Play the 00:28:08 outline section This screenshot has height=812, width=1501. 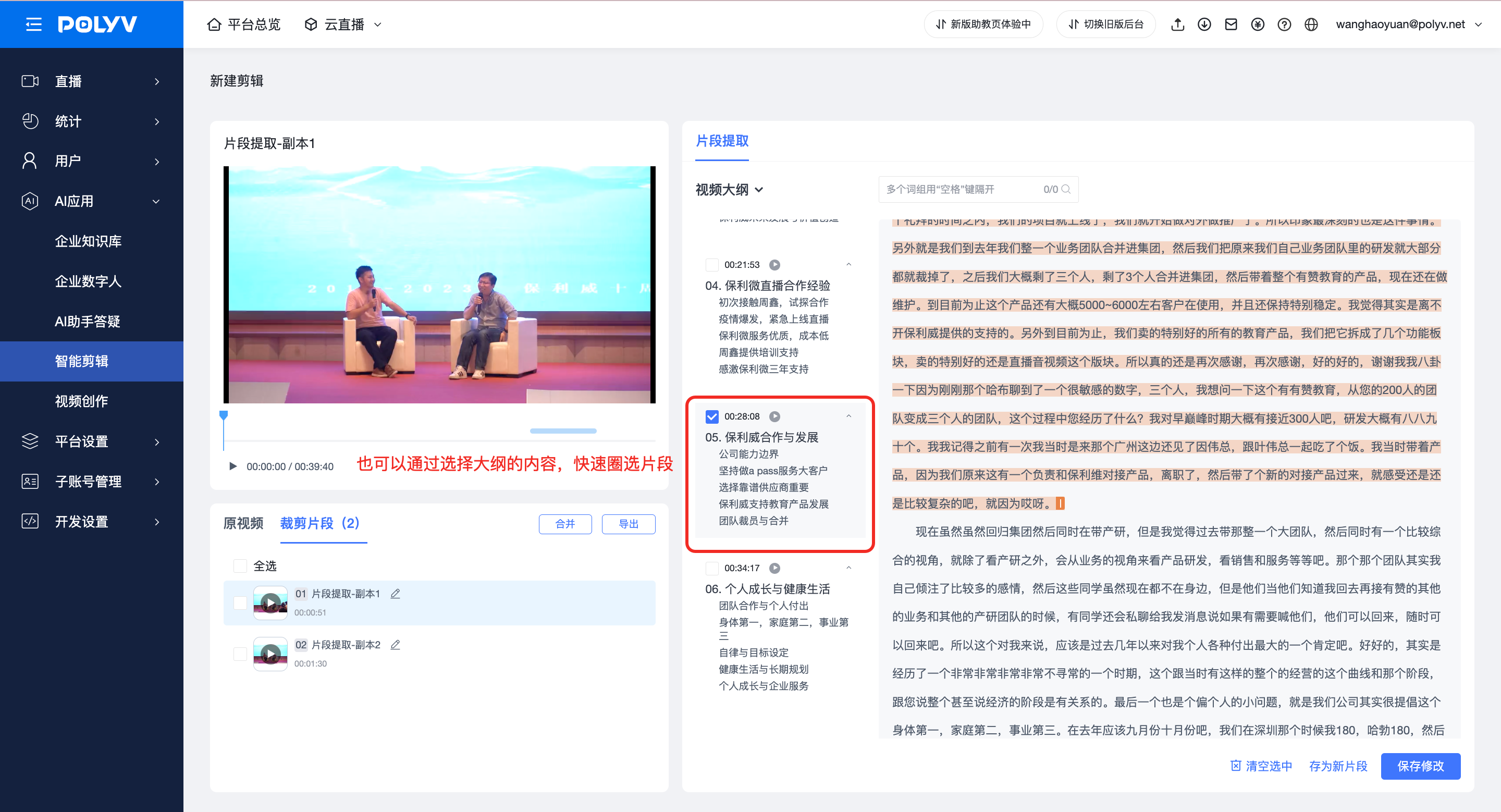point(774,416)
